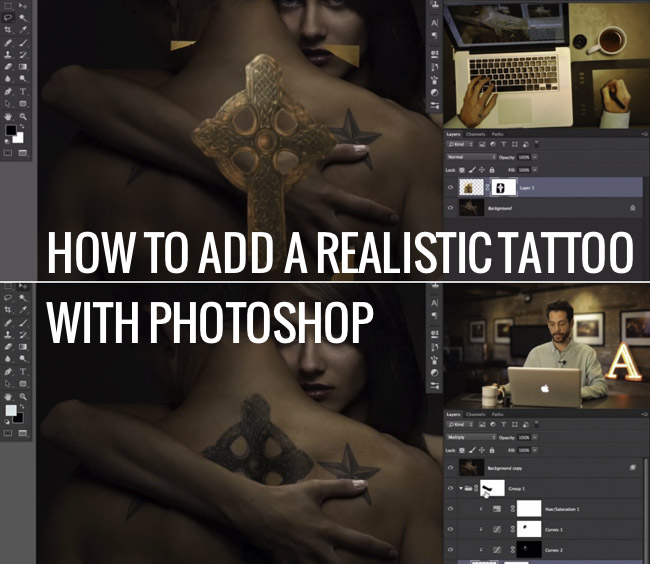The image size is (650, 564).
Task: Select the Layer 1 mask thumbnail
Action: (504, 188)
